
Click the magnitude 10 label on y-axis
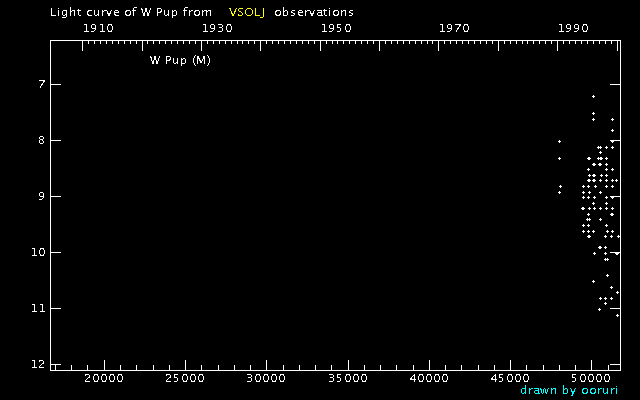pos(37,252)
